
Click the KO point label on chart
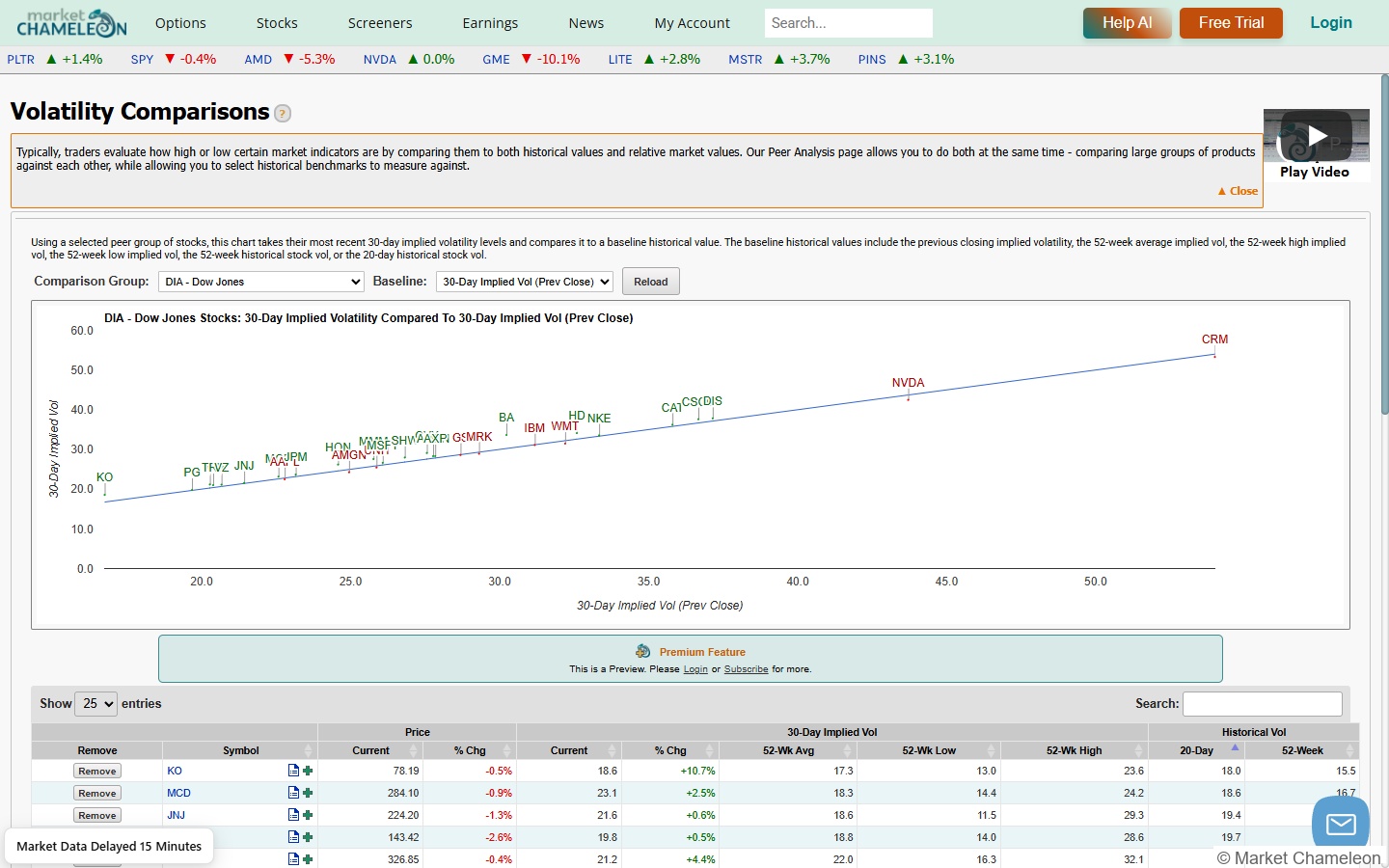coord(104,477)
